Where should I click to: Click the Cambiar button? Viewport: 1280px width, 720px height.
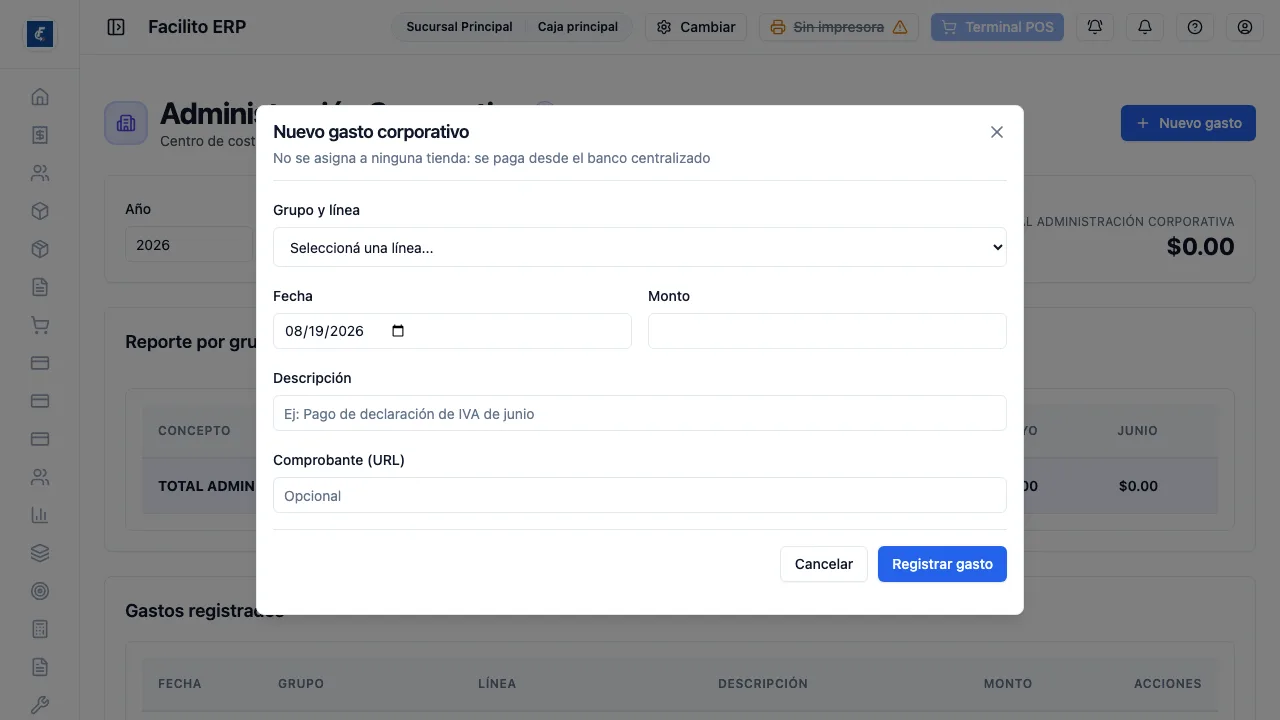[x=696, y=27]
